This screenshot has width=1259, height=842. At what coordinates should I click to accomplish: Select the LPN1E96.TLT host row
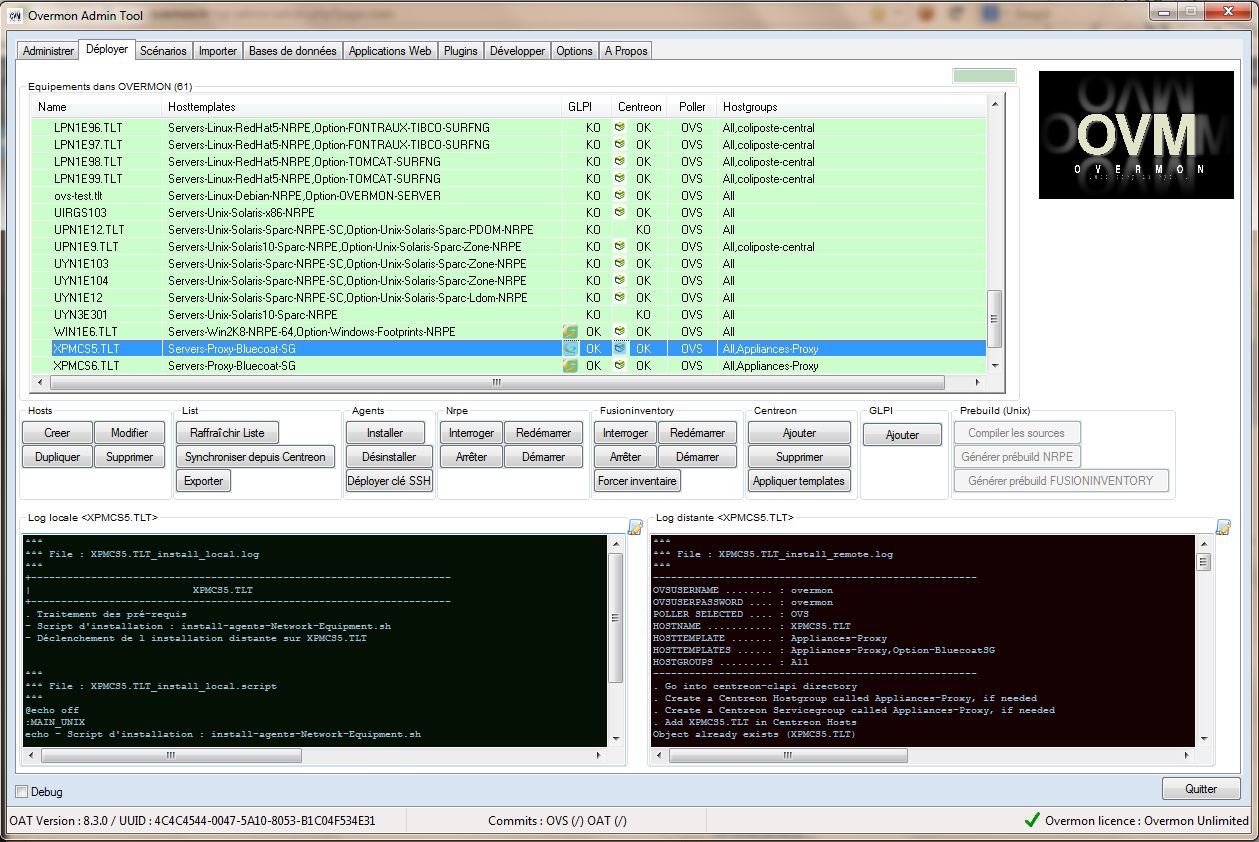88,128
